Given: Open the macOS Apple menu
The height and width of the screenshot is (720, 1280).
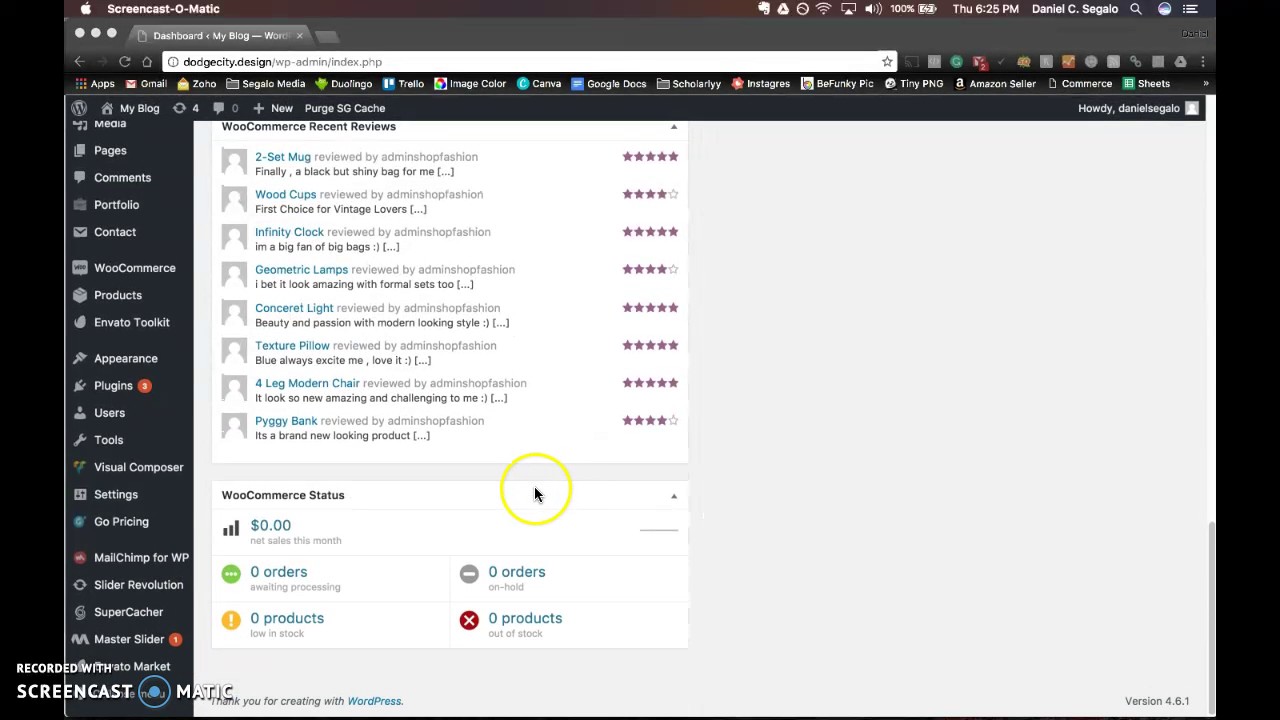Looking at the screenshot, I should point(86,9).
